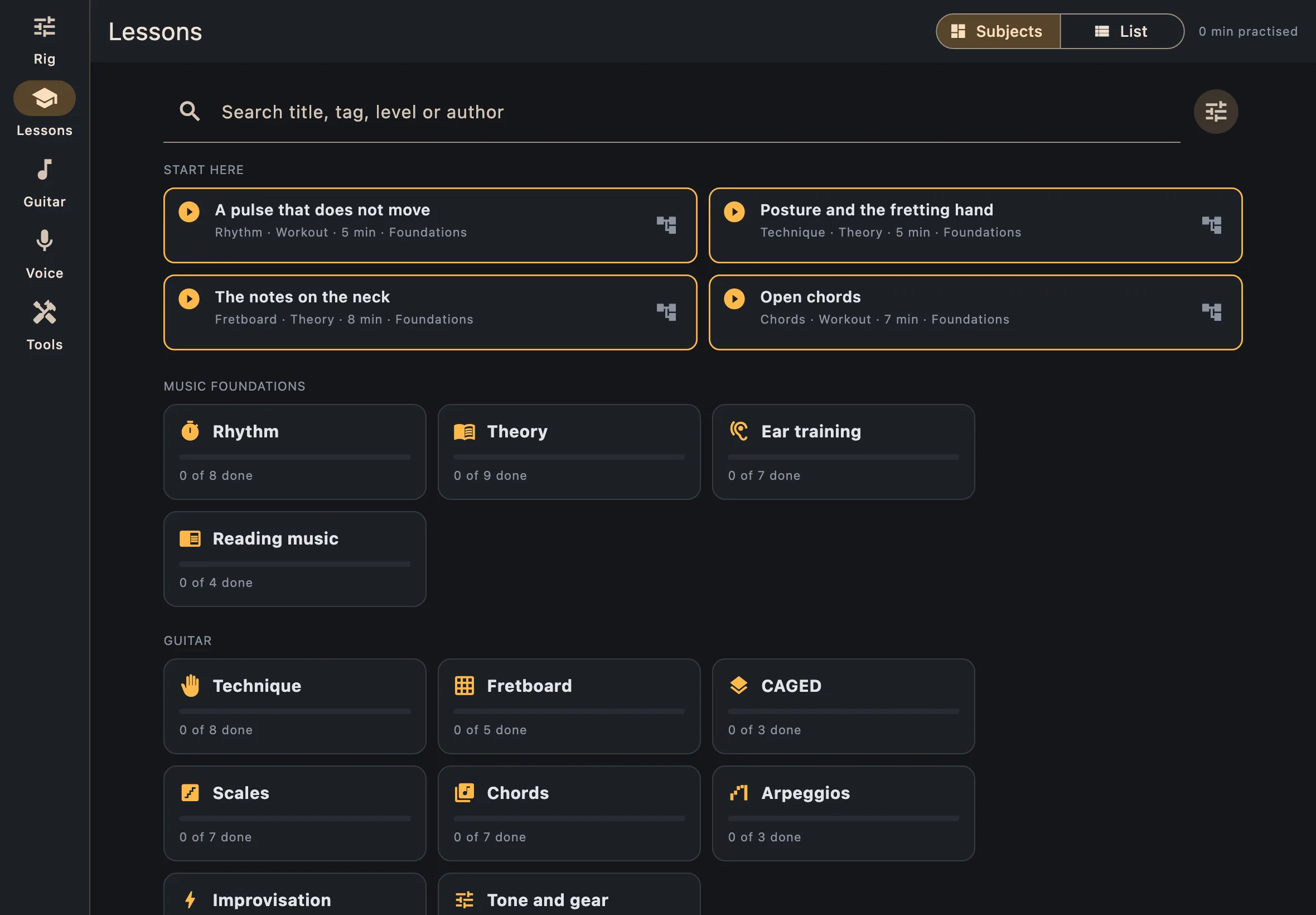This screenshot has width=1316, height=915.
Task: Open tree icon on 'The notes on the neck'
Action: tap(666, 312)
